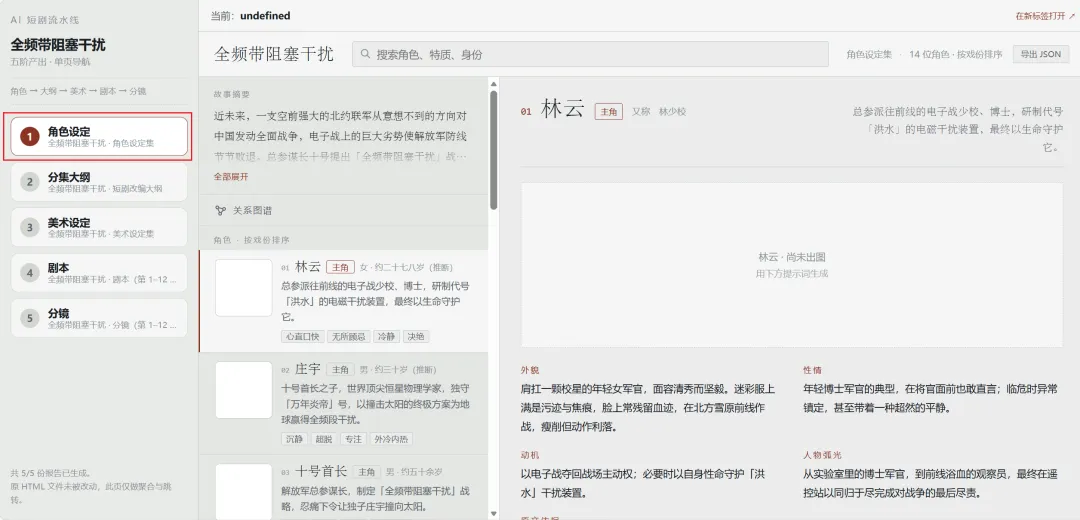
Task: Click the 角色设定集 label in the header
Action: [x=869, y=54]
